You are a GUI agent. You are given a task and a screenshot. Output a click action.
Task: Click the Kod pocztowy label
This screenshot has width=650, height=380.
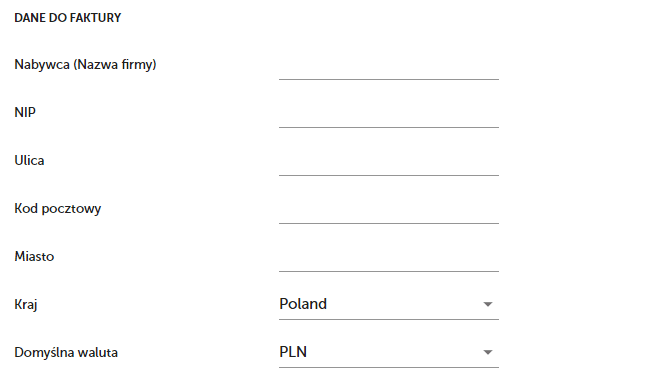tap(58, 208)
